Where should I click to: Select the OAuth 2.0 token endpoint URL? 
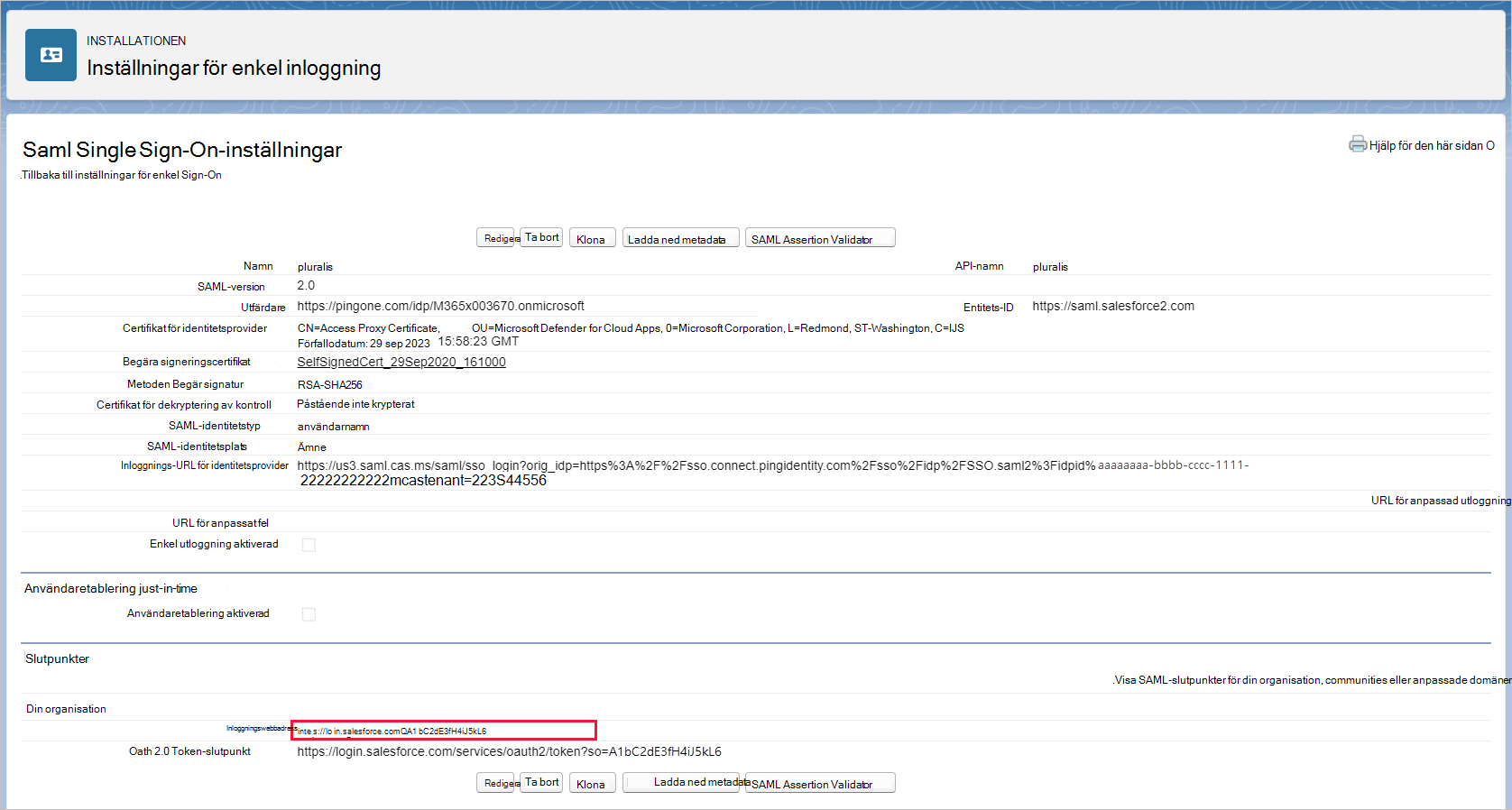510,751
